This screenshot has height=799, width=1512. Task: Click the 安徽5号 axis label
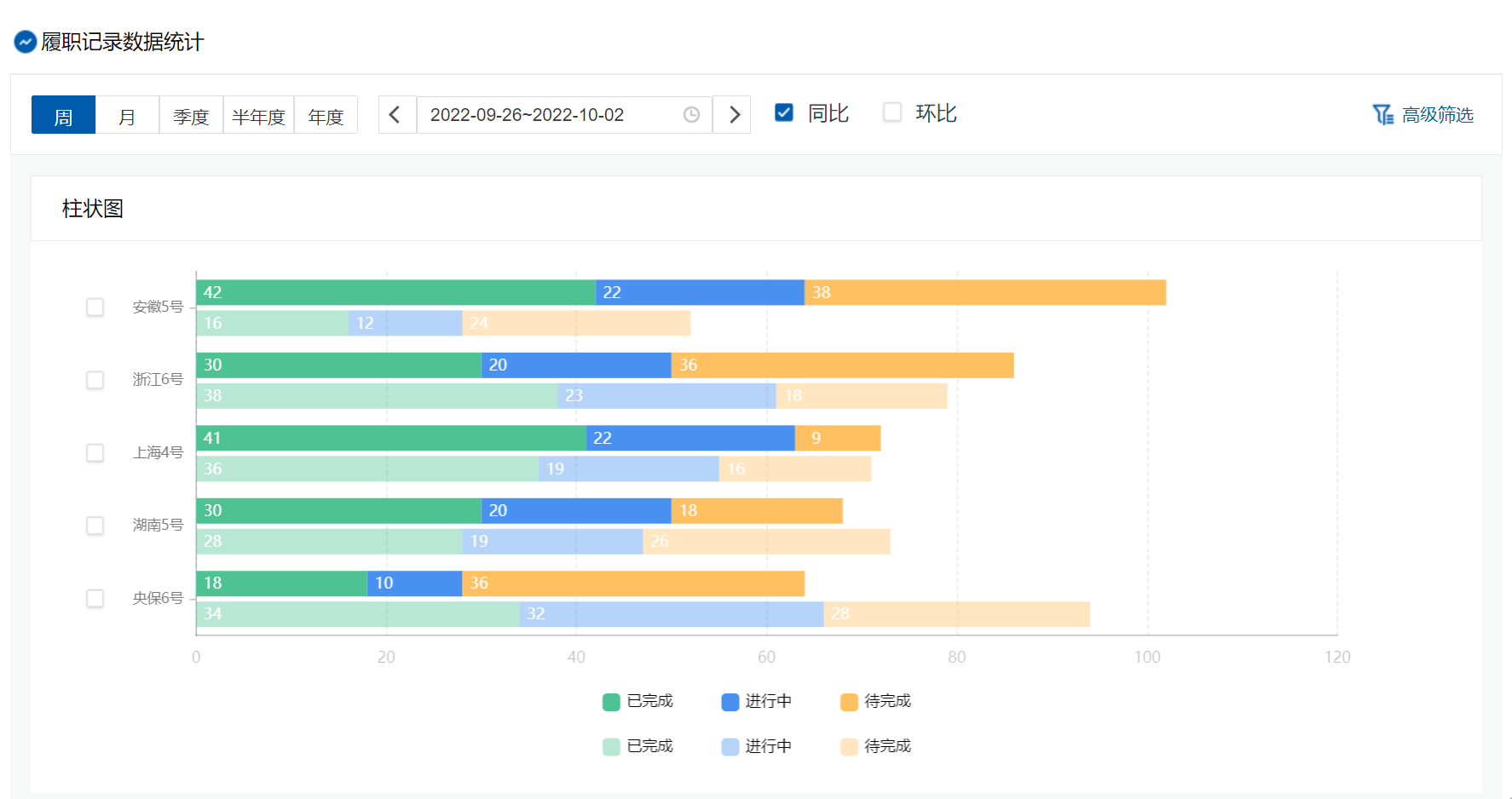point(158,307)
